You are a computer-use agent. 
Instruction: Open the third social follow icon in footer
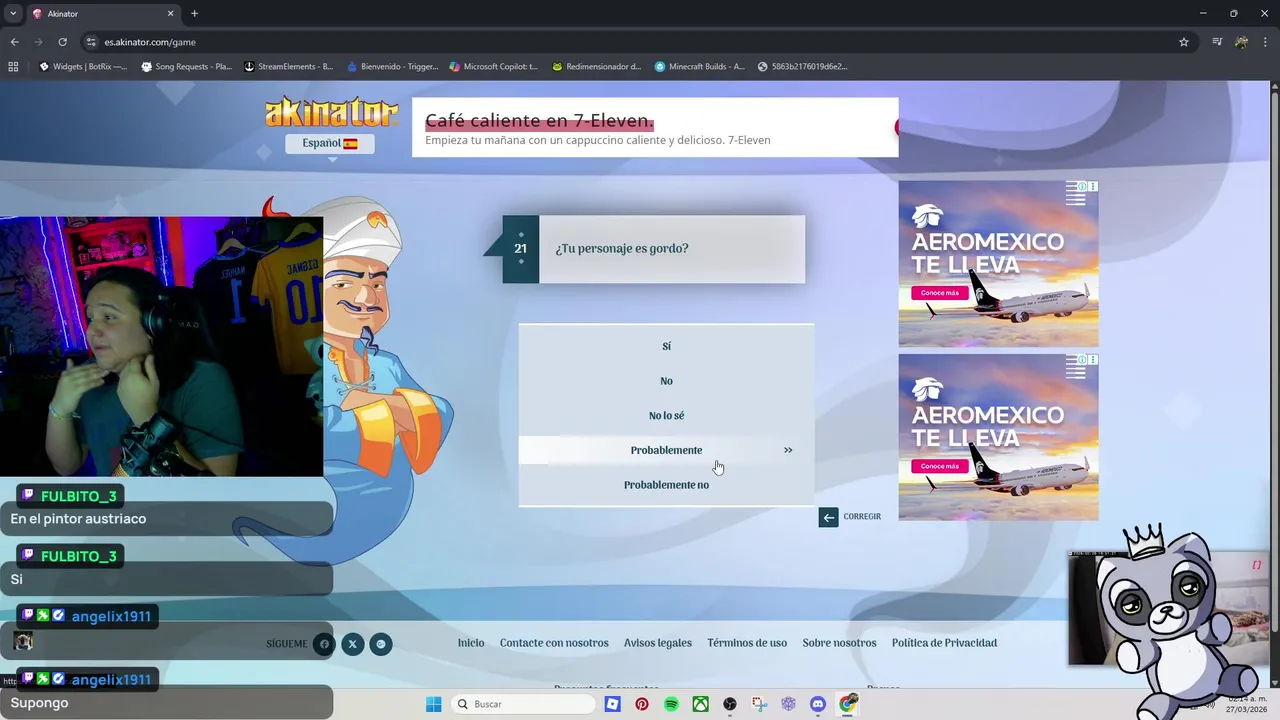[x=381, y=644]
